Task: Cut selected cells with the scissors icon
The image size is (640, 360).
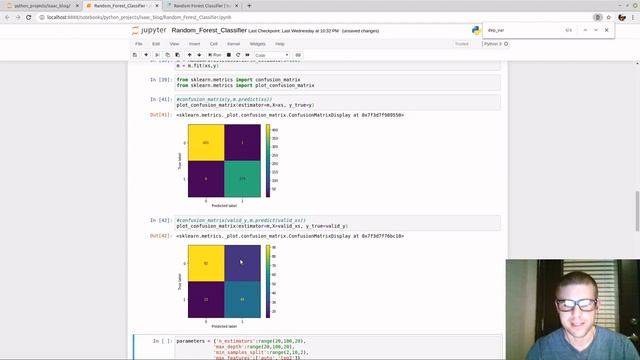Action: pyautogui.click(x=157, y=55)
